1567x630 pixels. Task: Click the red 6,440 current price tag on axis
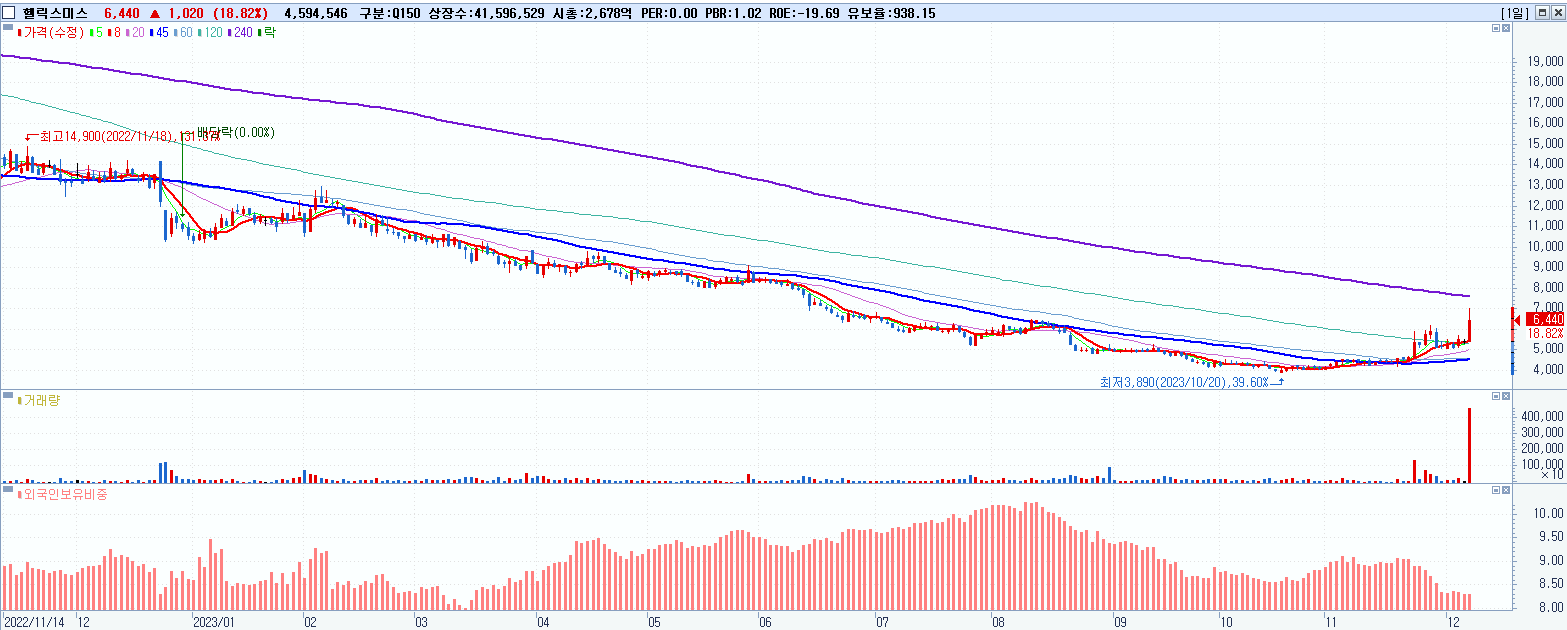pos(1546,319)
